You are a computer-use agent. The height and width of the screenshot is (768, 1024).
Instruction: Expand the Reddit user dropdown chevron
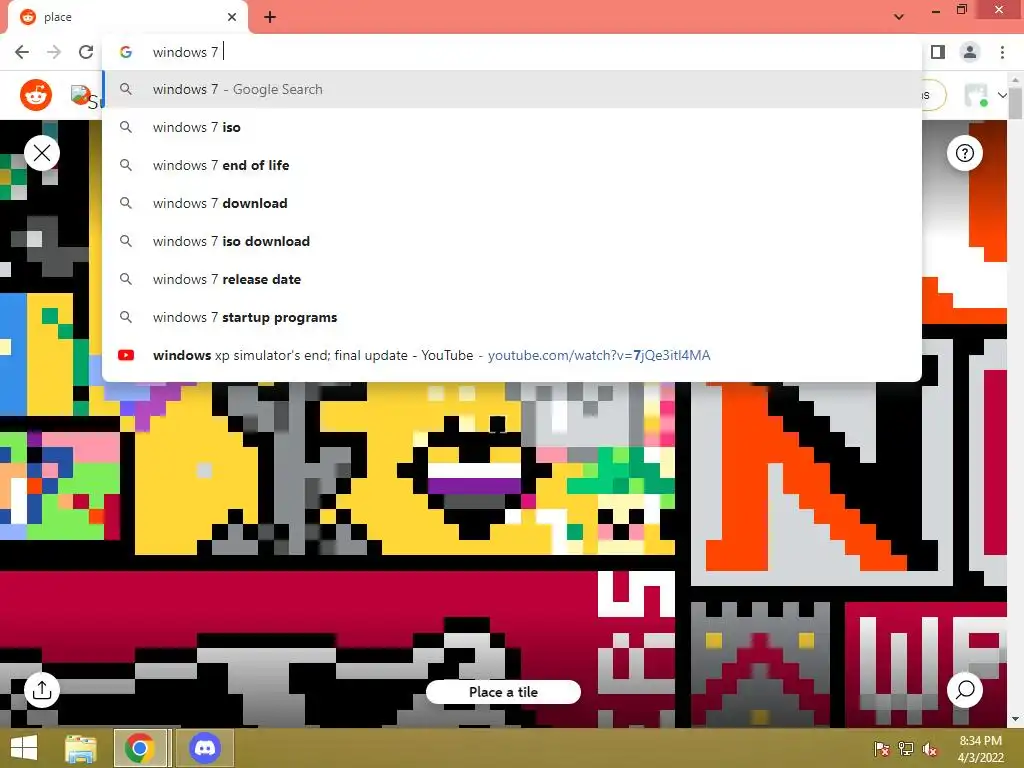pyautogui.click(x=1002, y=95)
